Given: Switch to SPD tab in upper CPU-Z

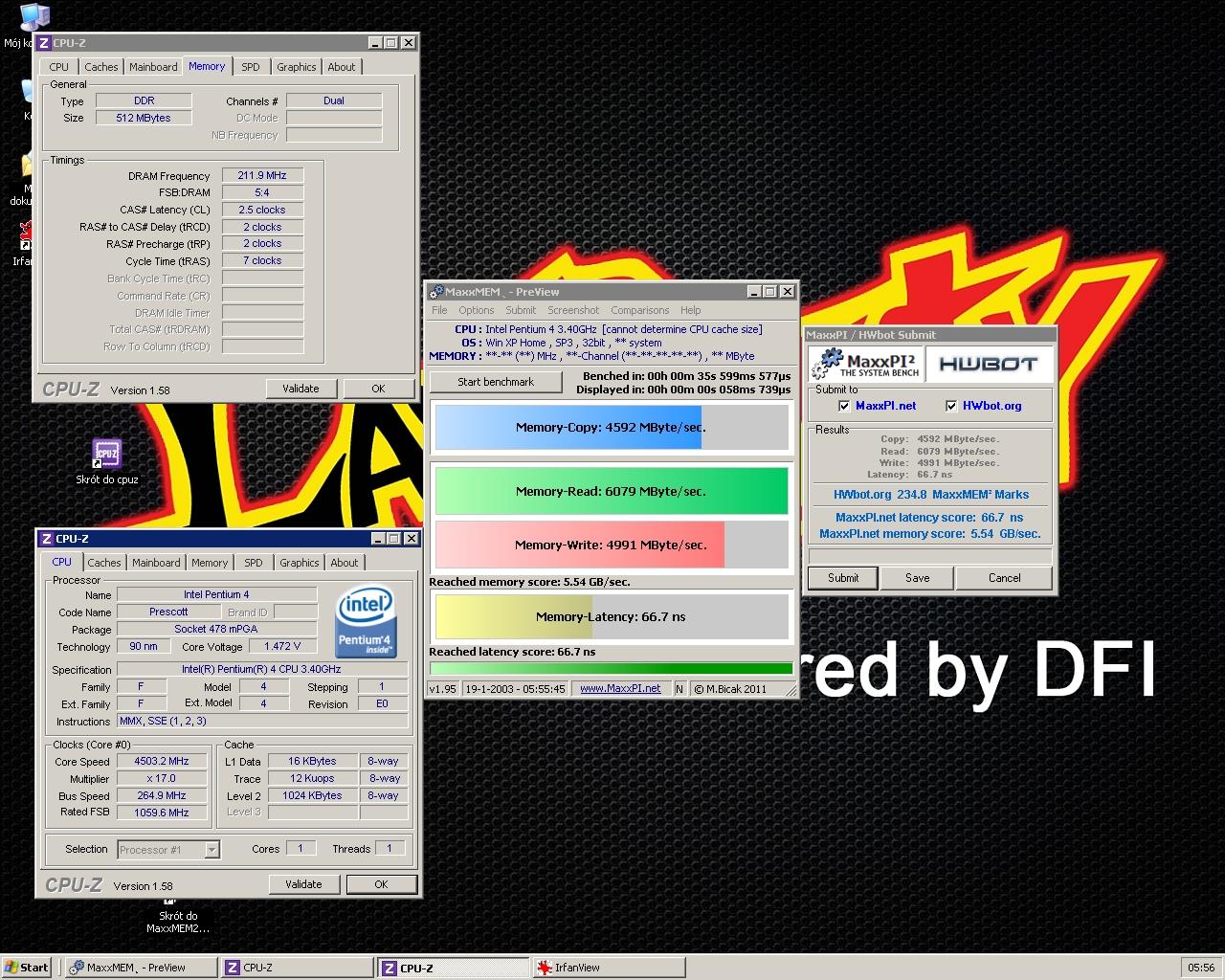Looking at the screenshot, I should (x=251, y=67).
